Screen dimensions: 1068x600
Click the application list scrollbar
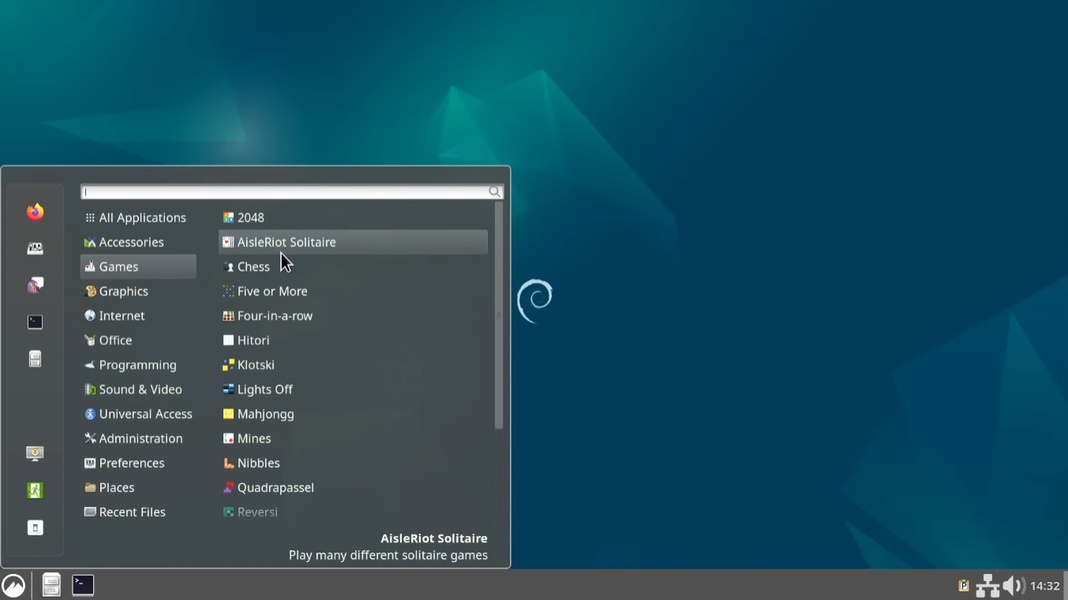pos(498,315)
